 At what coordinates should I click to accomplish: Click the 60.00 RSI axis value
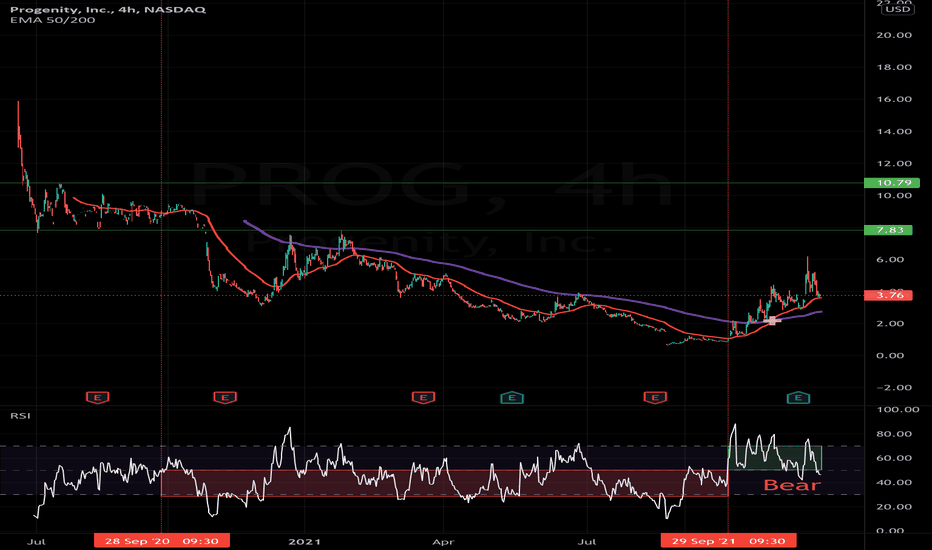[894, 458]
